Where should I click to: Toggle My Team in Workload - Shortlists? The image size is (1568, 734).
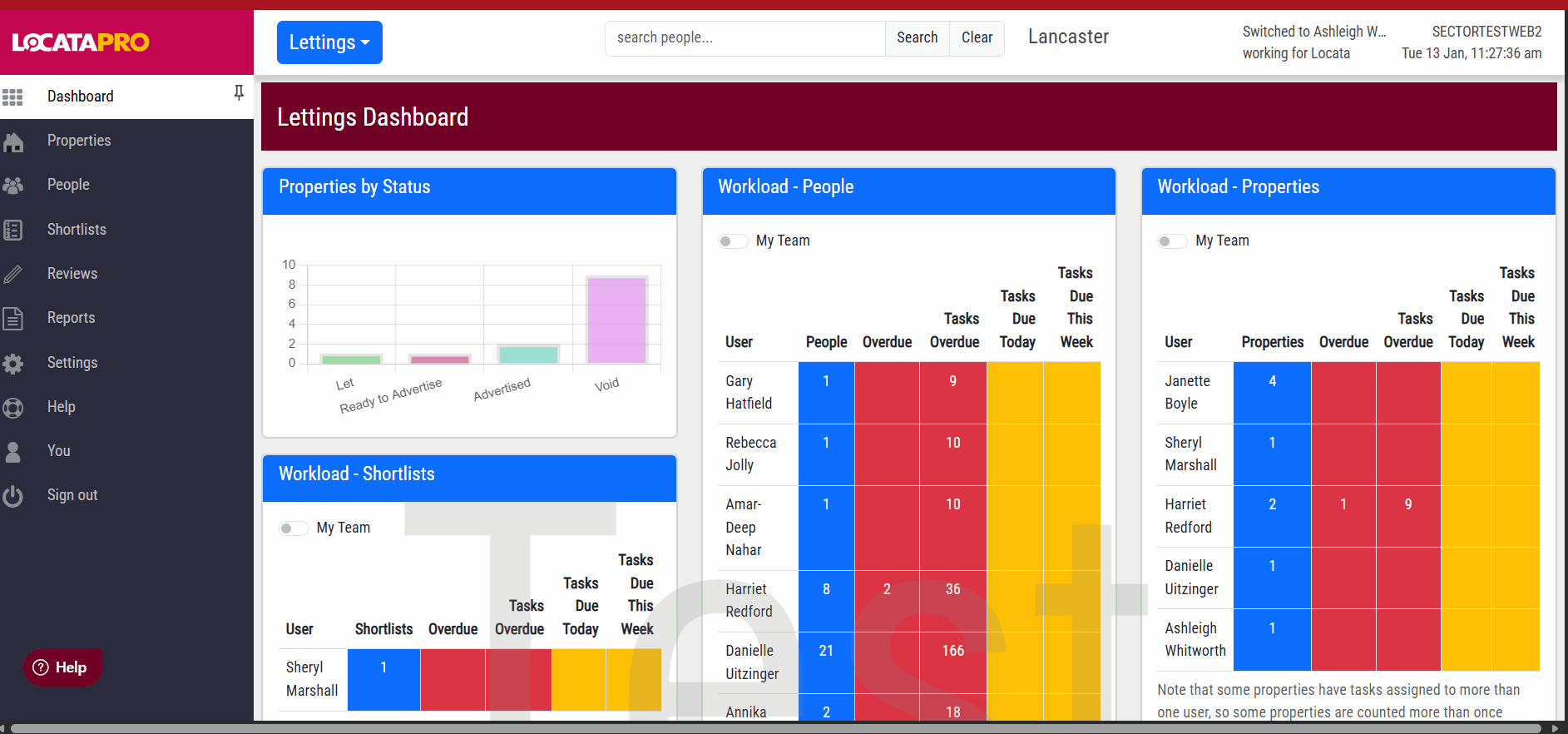click(x=294, y=528)
